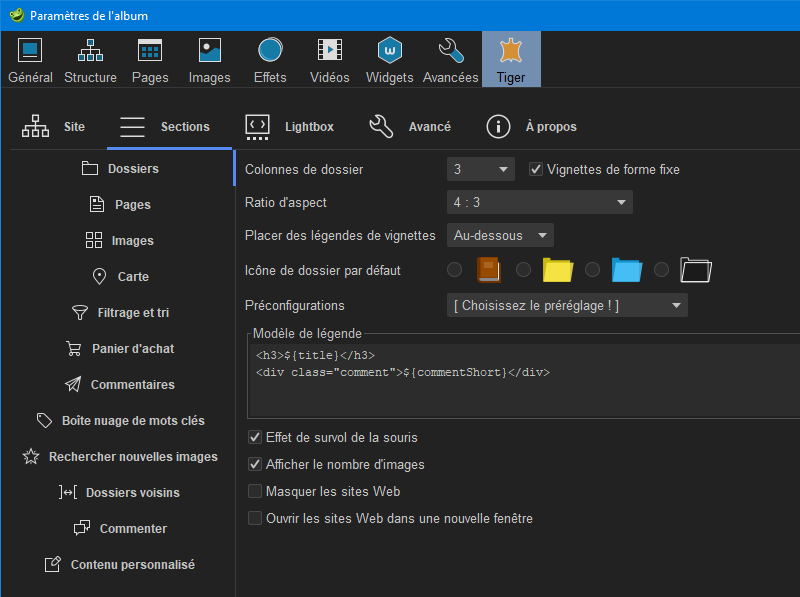This screenshot has width=800, height=597.
Task: Click the Effets toolbar icon
Action: point(270,59)
